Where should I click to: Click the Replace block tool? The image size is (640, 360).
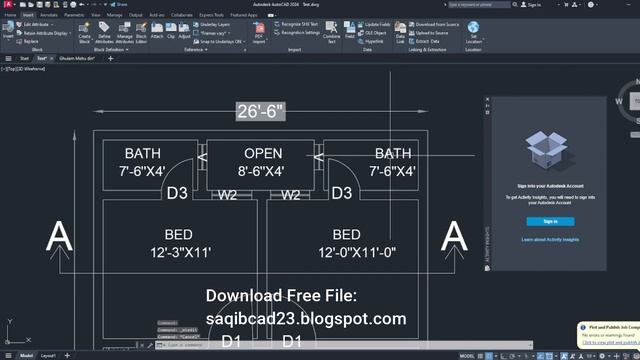[27, 41]
